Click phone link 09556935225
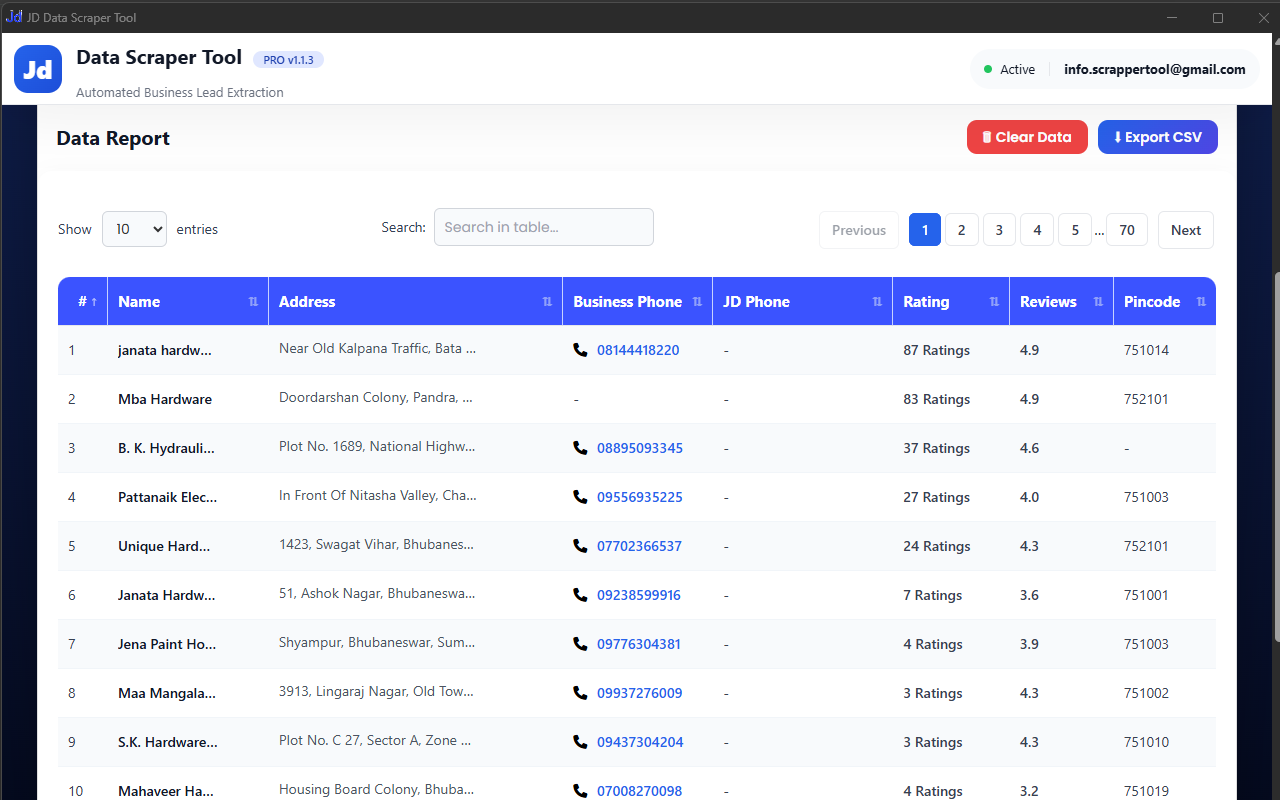The height and width of the screenshot is (800, 1280). tap(640, 497)
